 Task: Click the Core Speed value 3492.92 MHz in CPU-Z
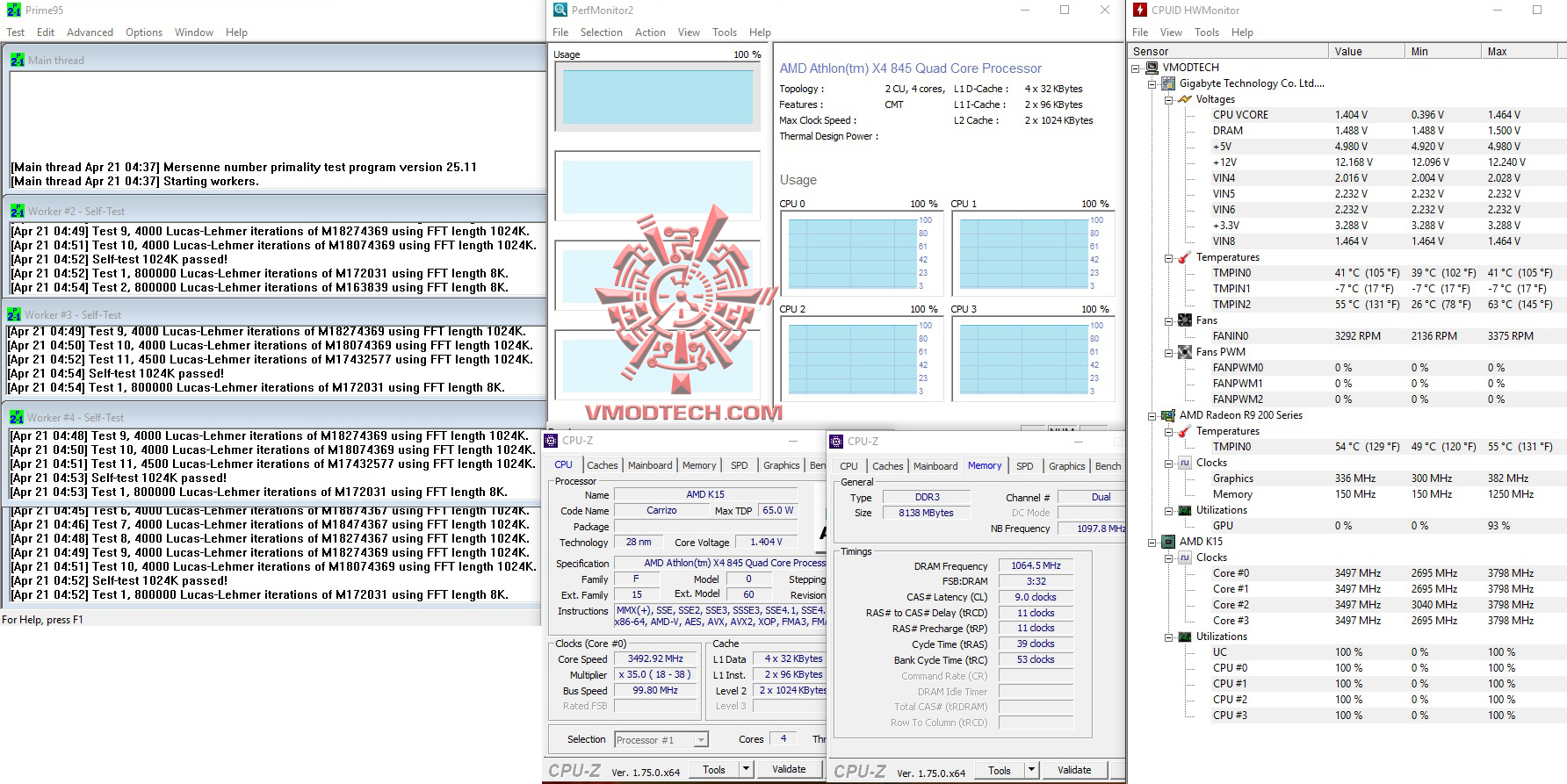click(x=655, y=658)
